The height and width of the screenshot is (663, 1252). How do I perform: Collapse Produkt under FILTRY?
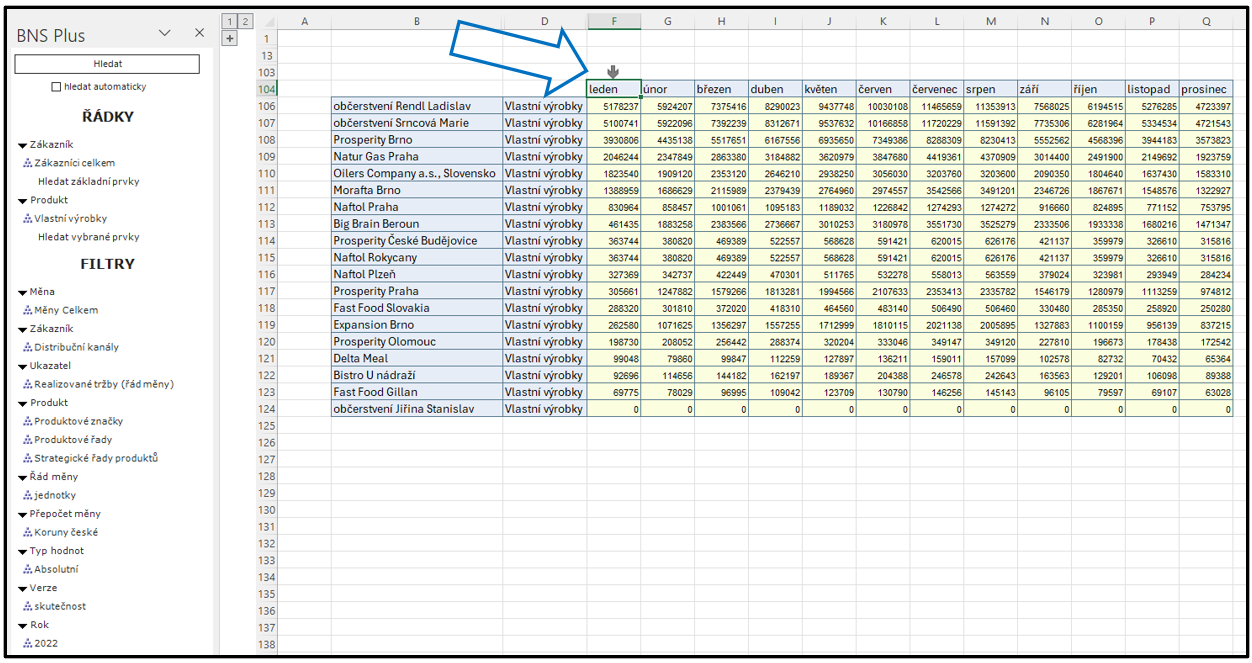[x=22, y=404]
